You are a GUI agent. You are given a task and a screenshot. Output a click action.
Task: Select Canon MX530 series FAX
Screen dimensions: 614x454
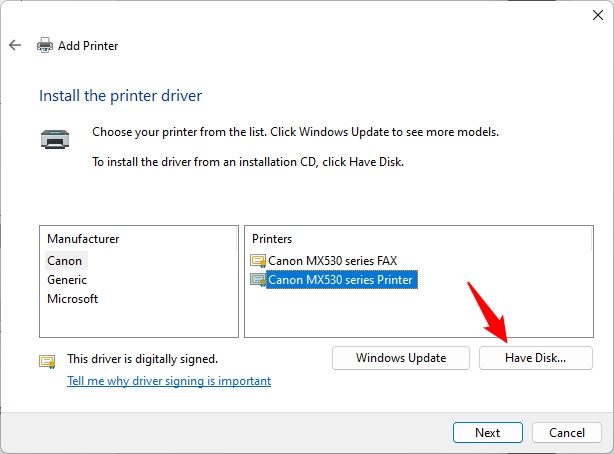[x=332, y=261]
